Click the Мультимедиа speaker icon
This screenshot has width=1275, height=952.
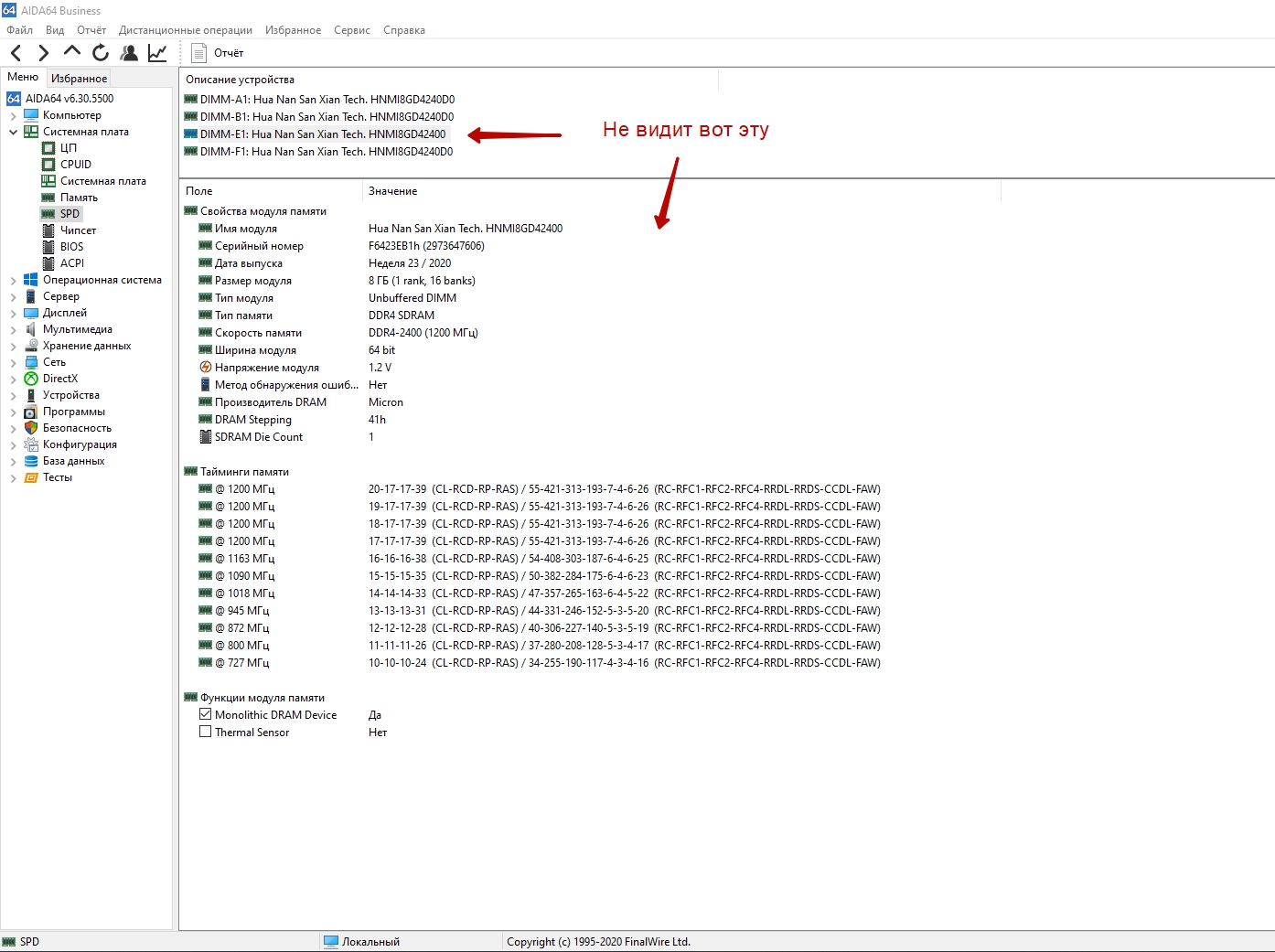tap(31, 329)
